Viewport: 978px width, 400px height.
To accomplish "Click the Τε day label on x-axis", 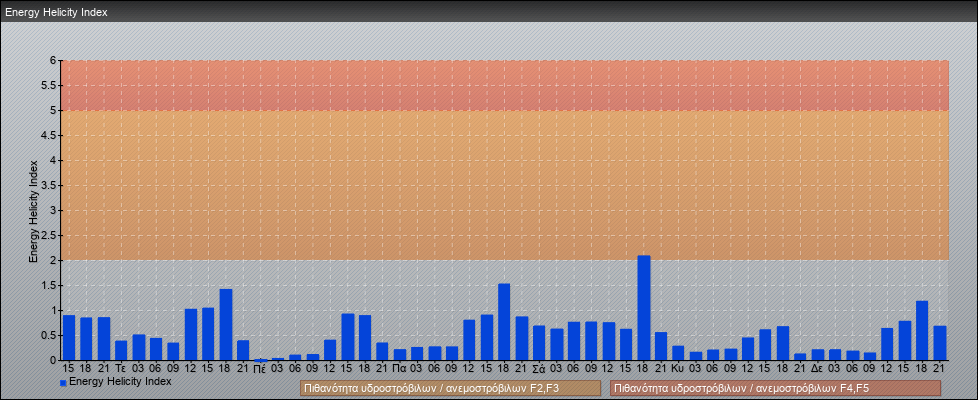I will pyautogui.click(x=121, y=369).
